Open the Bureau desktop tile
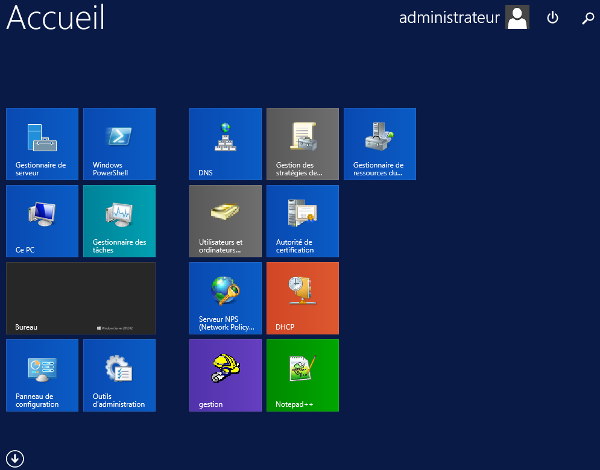The height and width of the screenshot is (470, 600). click(x=81, y=298)
